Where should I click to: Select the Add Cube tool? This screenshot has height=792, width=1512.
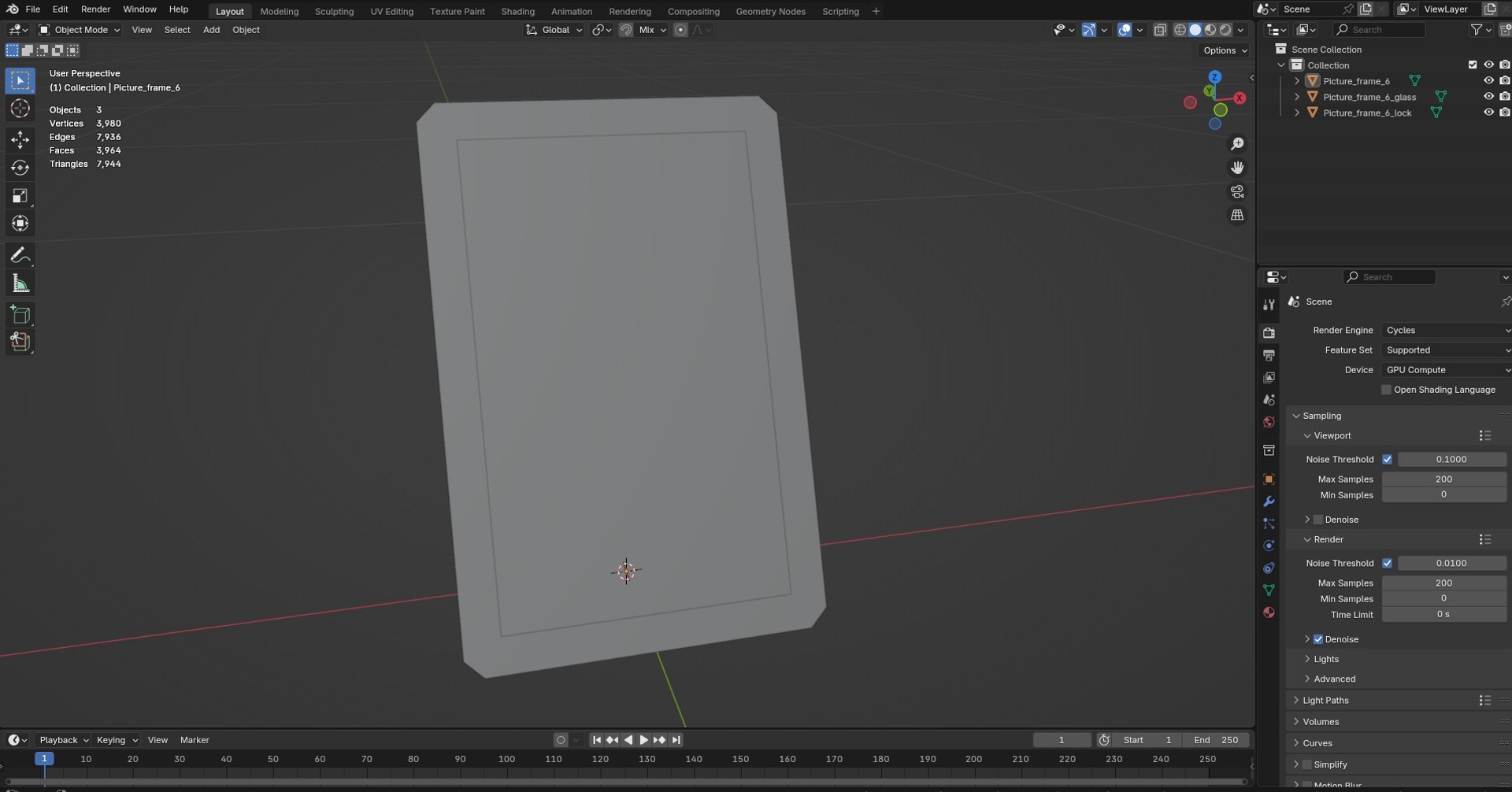tap(20, 315)
